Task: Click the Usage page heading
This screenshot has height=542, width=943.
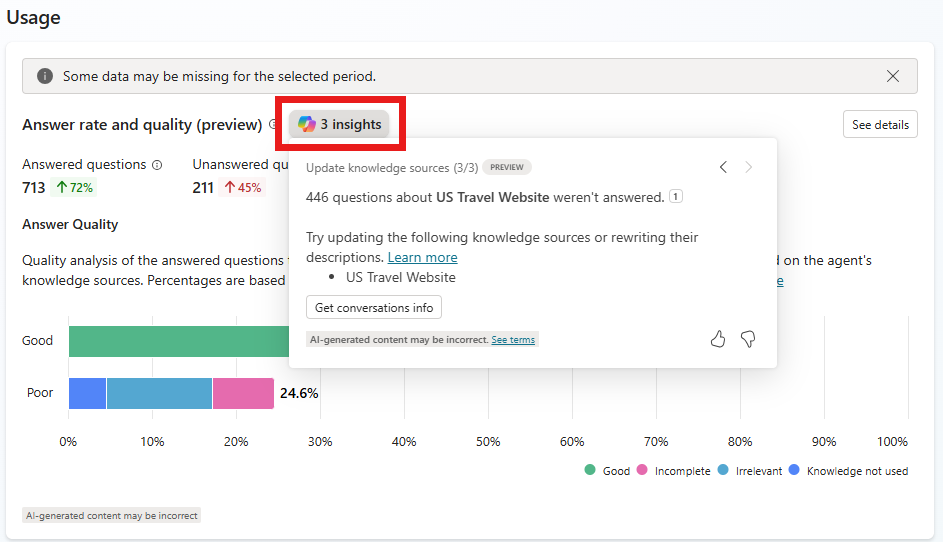Action: (33, 17)
